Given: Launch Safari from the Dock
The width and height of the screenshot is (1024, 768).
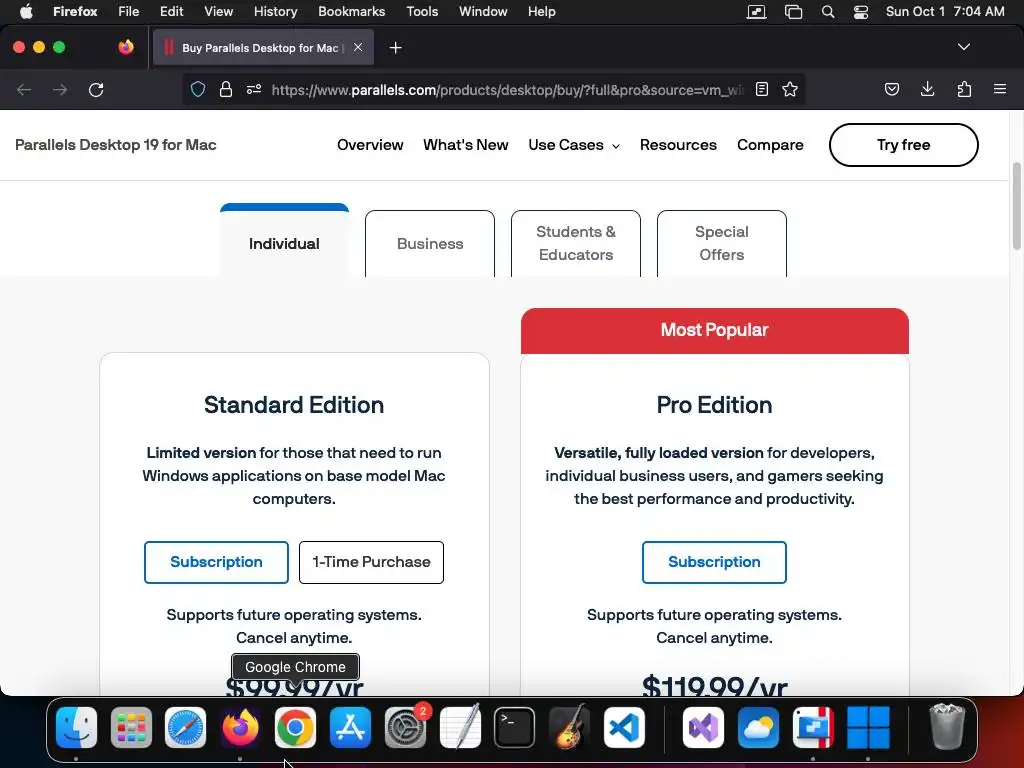Looking at the screenshot, I should click(x=185, y=727).
